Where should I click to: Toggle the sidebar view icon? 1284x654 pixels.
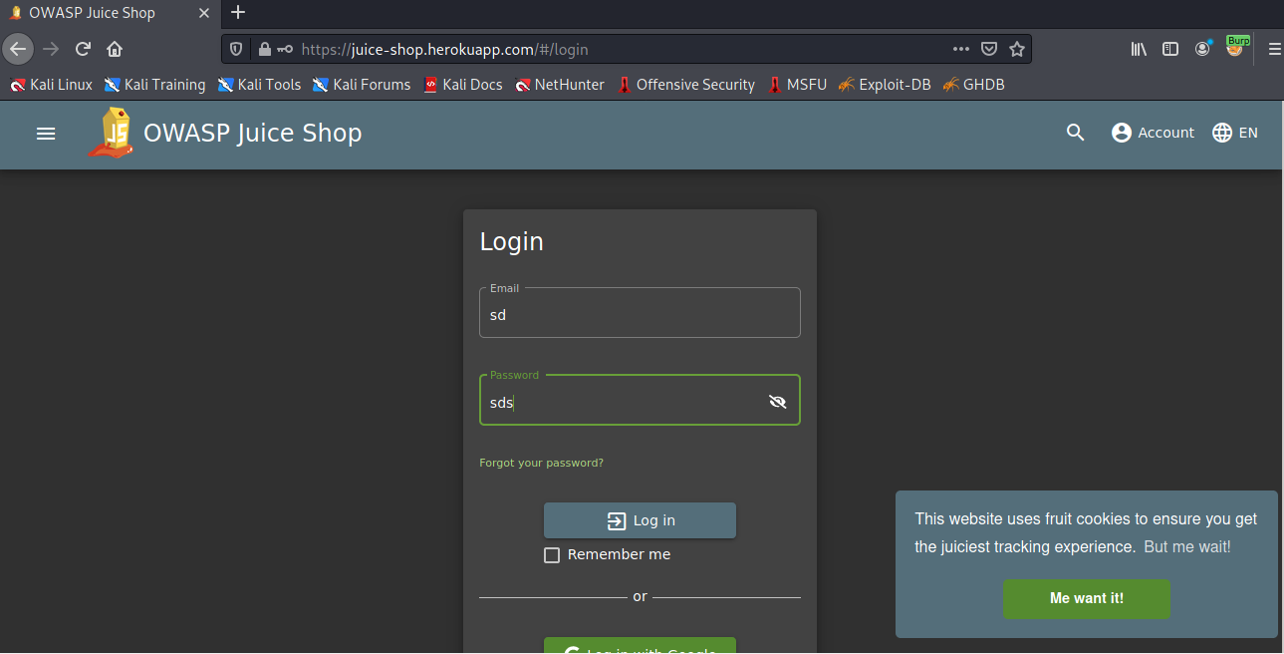point(1170,49)
